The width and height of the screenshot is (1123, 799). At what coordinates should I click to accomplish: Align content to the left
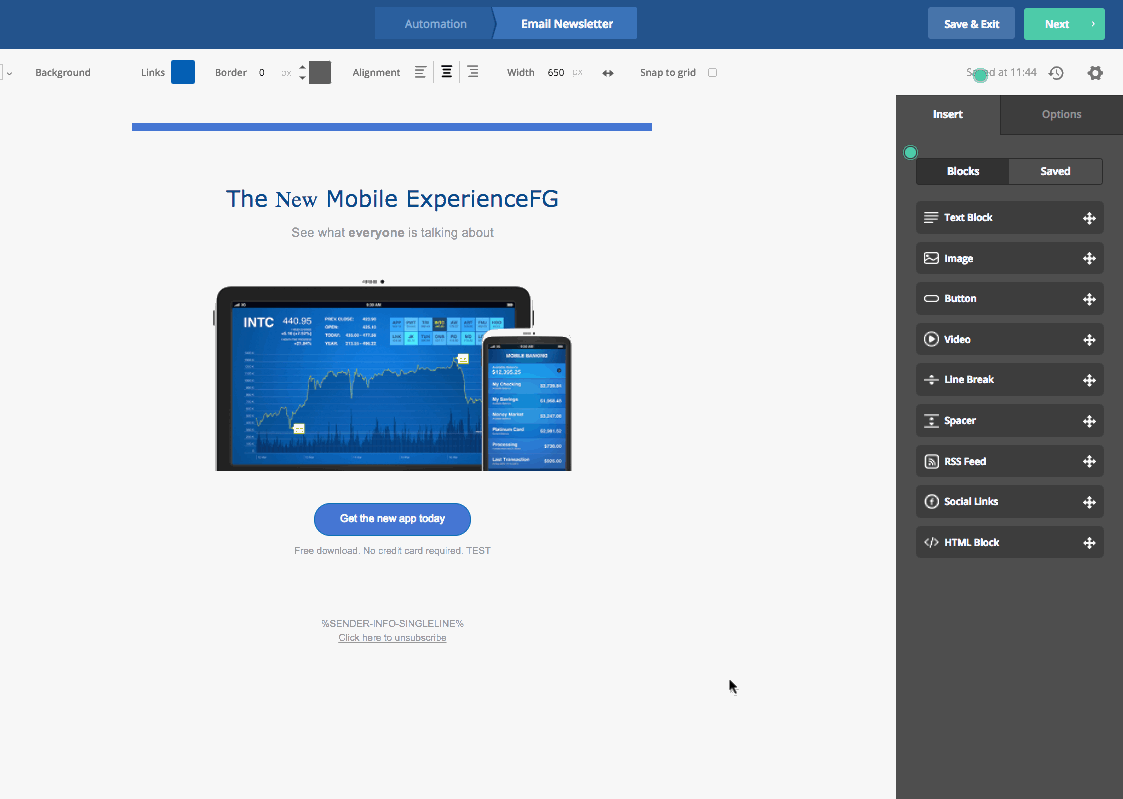(420, 72)
